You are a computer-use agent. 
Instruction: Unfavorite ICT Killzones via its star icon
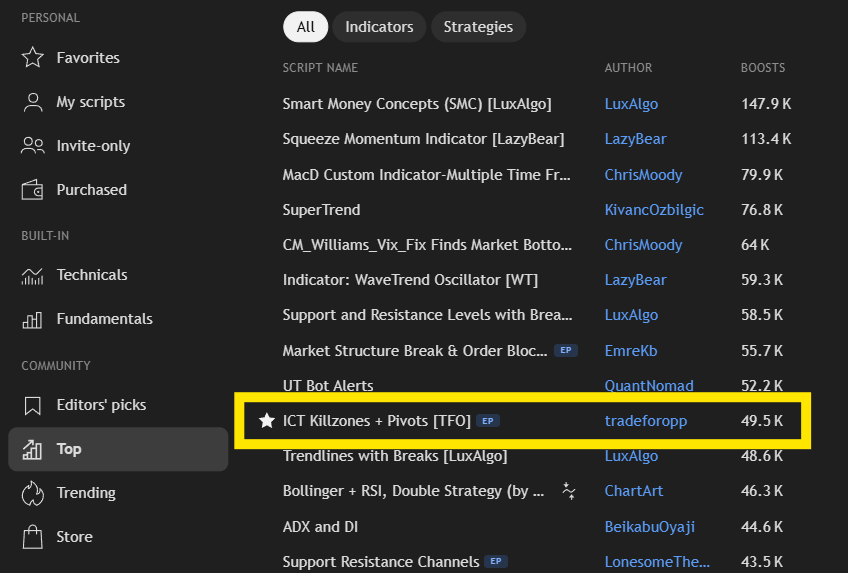pyautogui.click(x=267, y=420)
